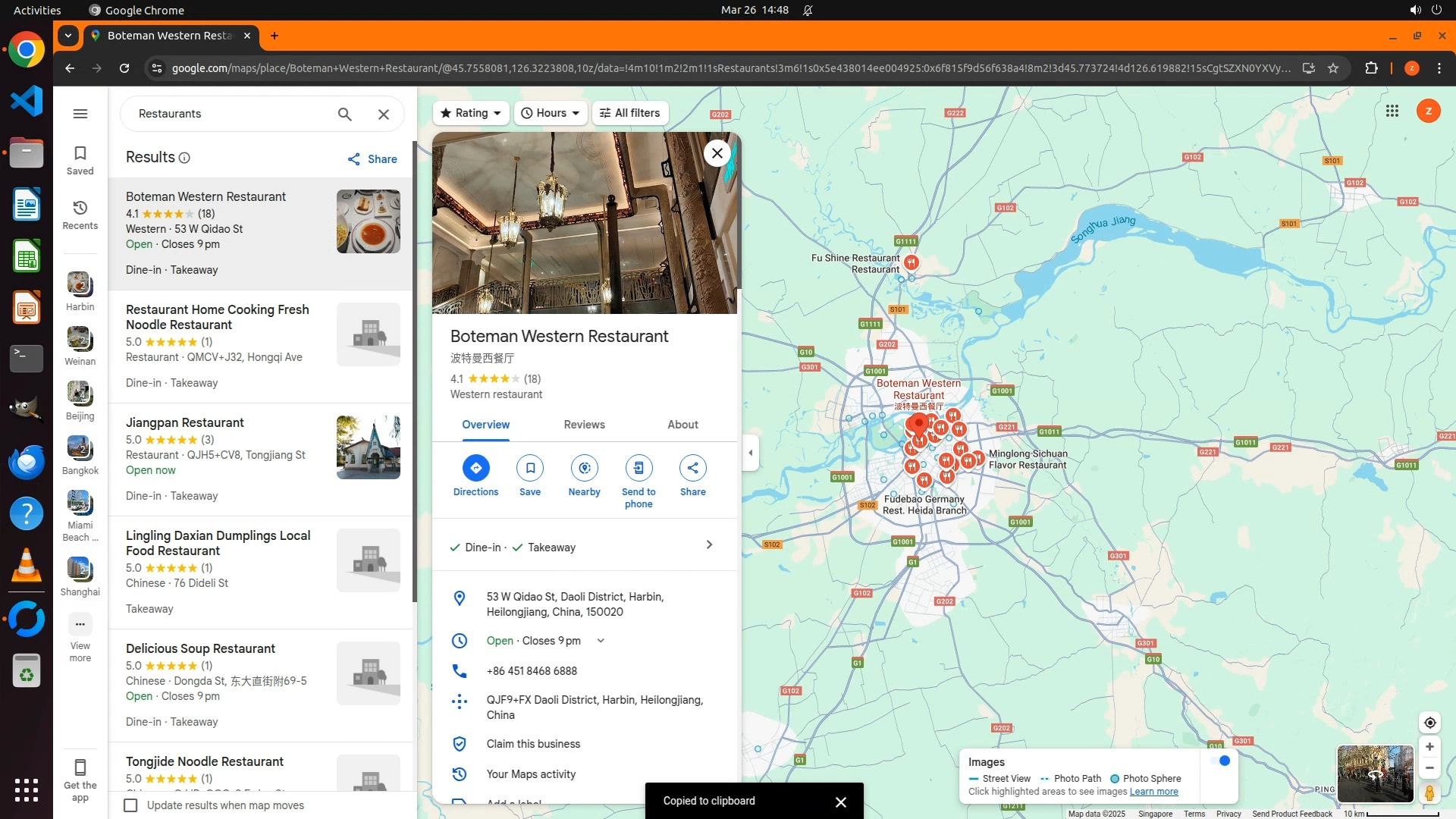
Task: Click the Nearby icon in place panel
Action: click(584, 468)
